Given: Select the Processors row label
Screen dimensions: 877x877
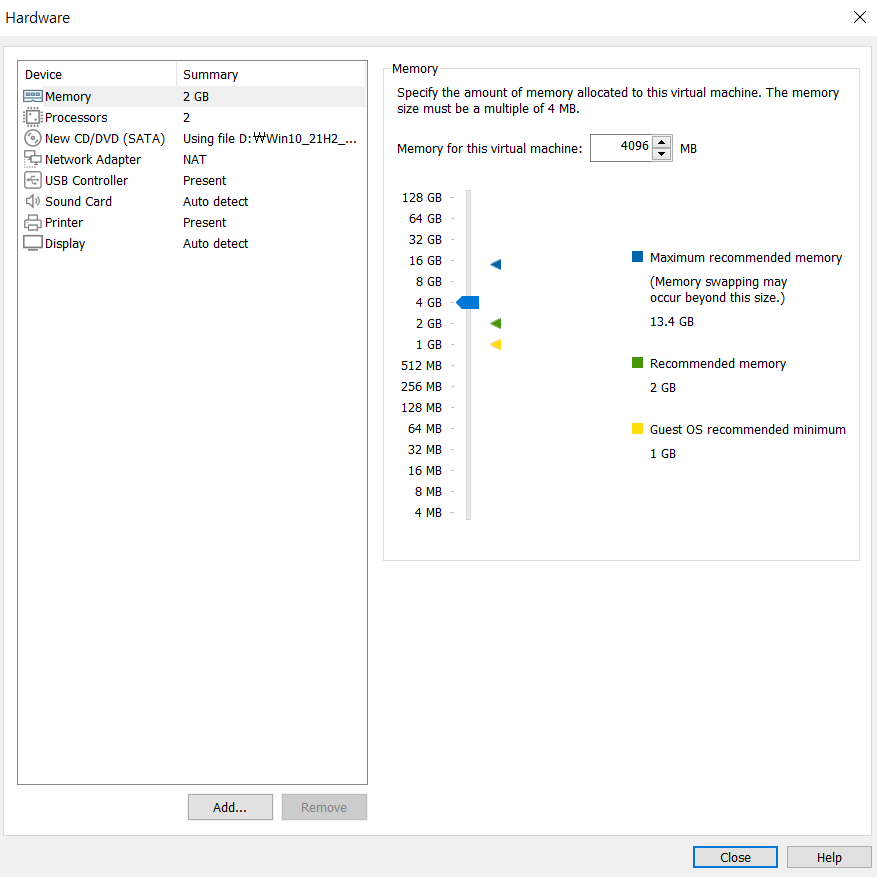Looking at the screenshot, I should pyautogui.click(x=76, y=117).
